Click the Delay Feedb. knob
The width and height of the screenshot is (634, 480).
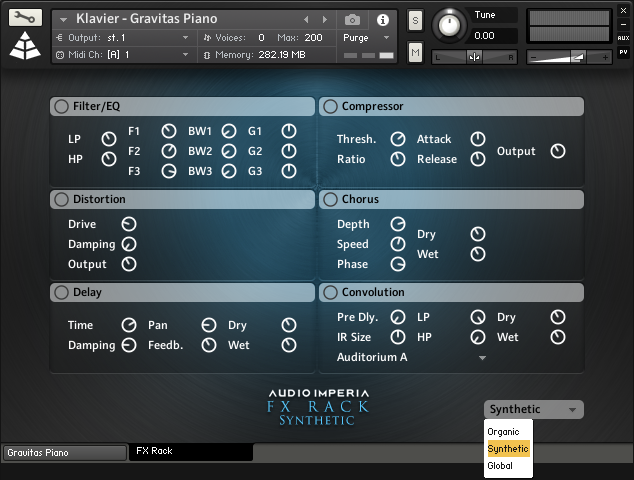[x=209, y=345]
